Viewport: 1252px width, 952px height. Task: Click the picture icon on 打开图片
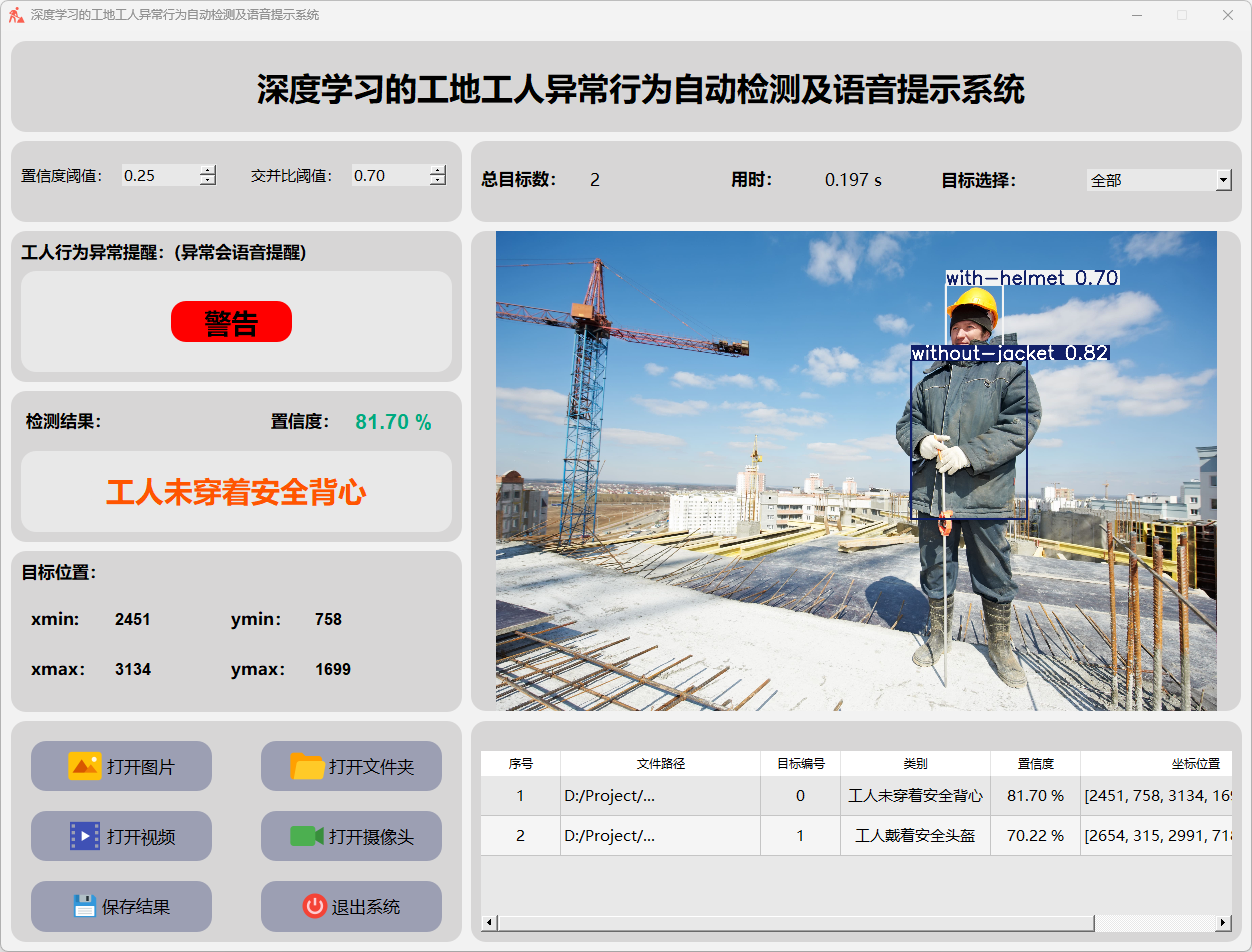click(x=84, y=766)
